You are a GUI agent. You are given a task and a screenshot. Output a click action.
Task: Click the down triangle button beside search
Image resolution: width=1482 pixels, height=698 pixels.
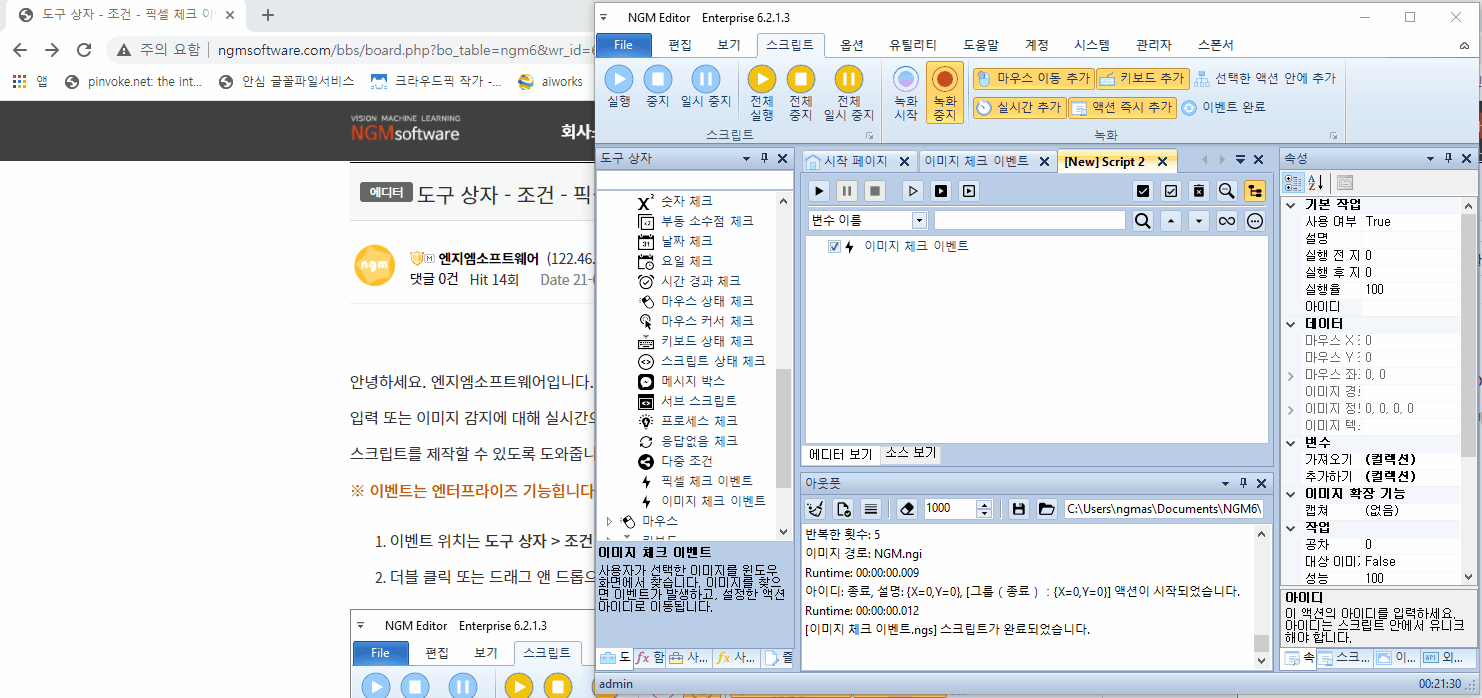1199,221
